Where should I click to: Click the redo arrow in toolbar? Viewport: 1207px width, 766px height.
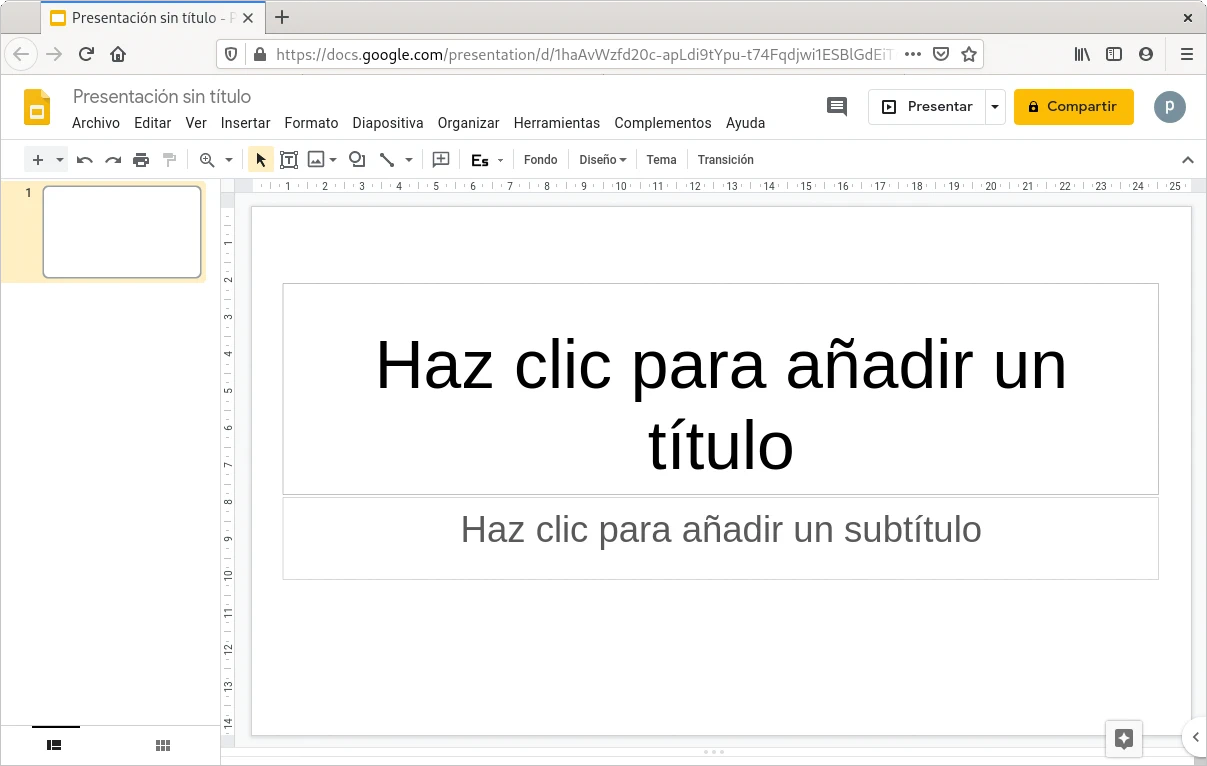coord(113,160)
